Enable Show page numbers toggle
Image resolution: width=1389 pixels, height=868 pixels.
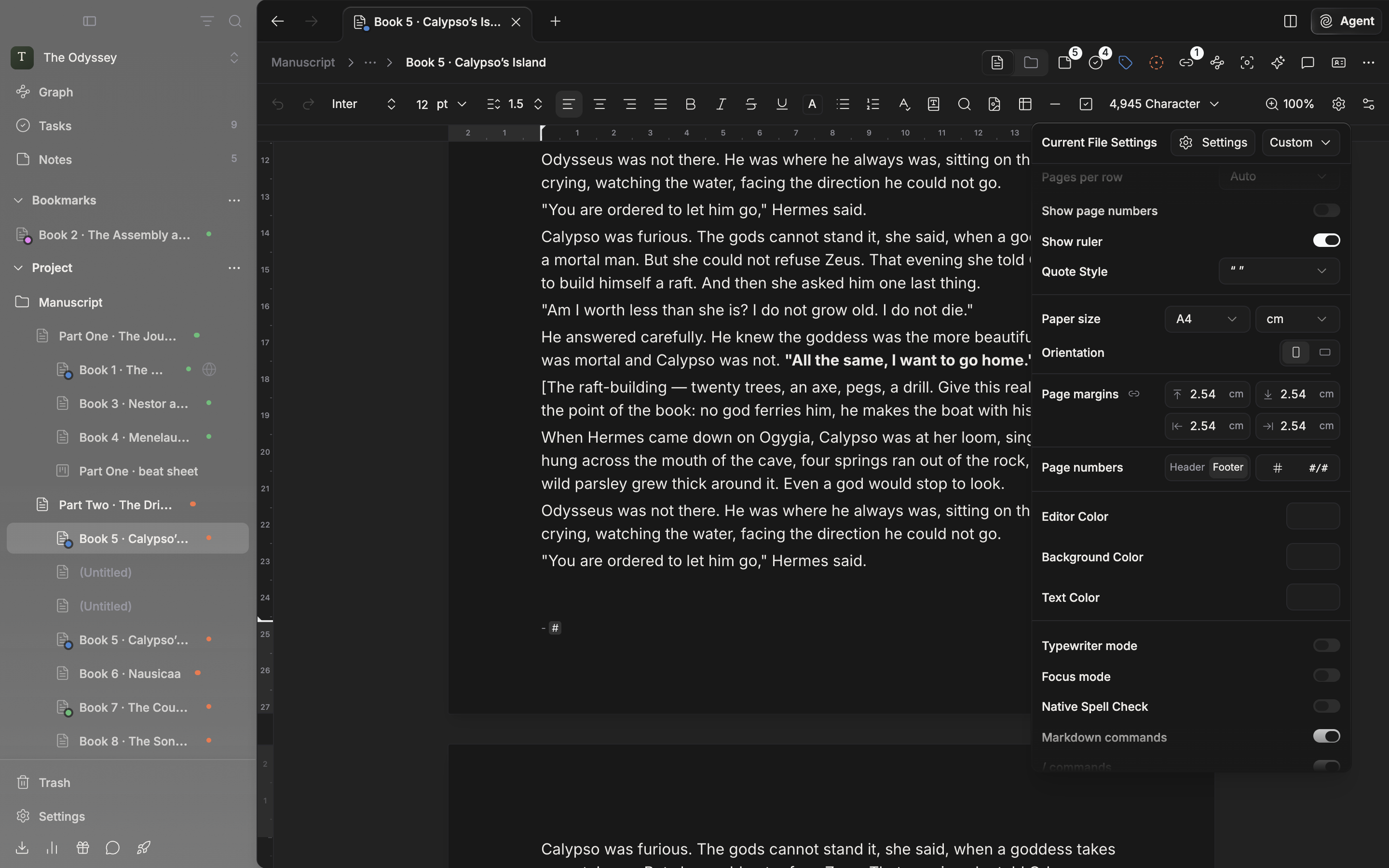coord(1326,210)
